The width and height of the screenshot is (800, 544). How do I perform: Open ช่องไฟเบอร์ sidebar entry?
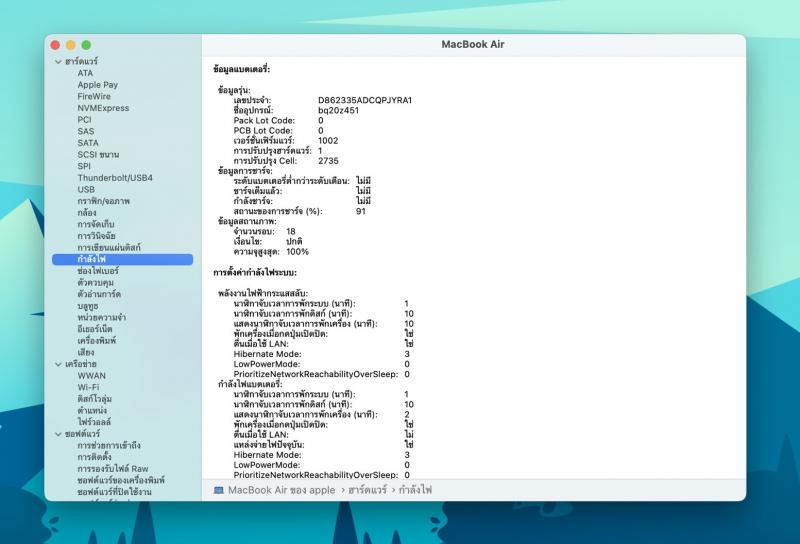point(97,271)
